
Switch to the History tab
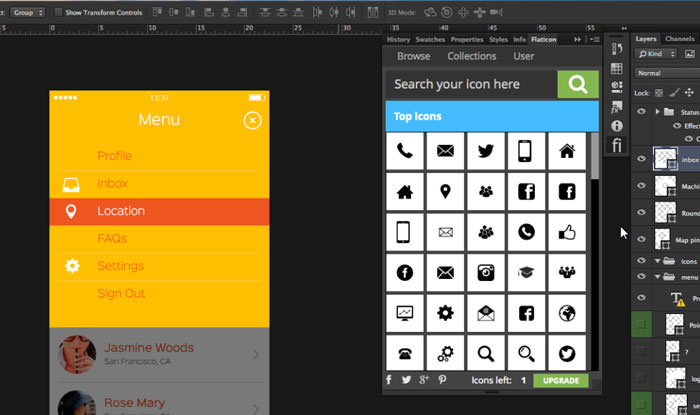(x=398, y=40)
